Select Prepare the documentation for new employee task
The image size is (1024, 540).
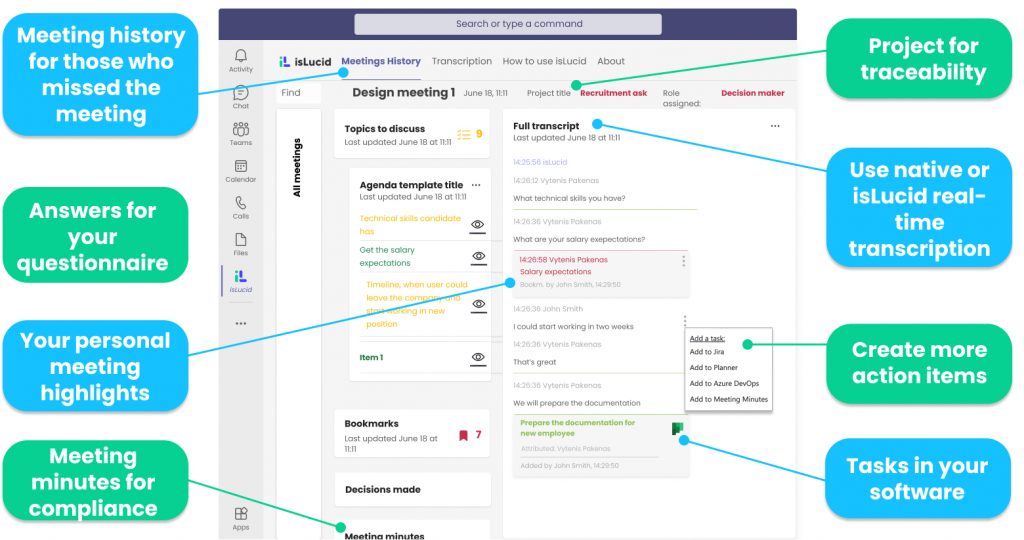601,445
